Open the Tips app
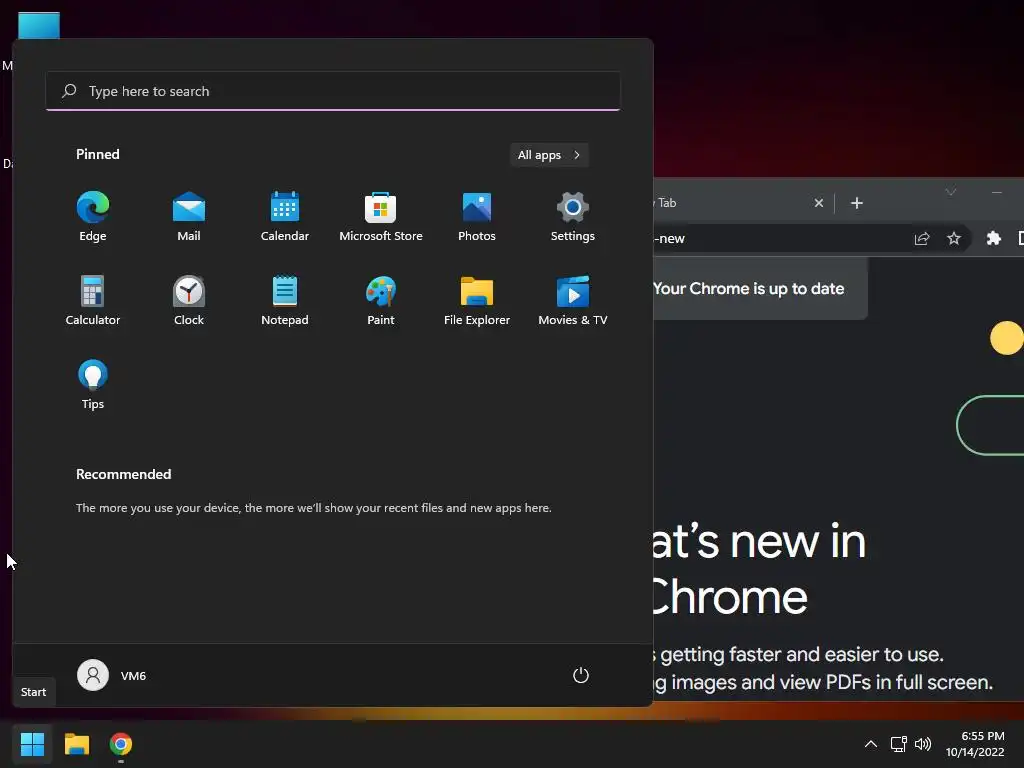This screenshot has width=1024, height=768. [93, 385]
